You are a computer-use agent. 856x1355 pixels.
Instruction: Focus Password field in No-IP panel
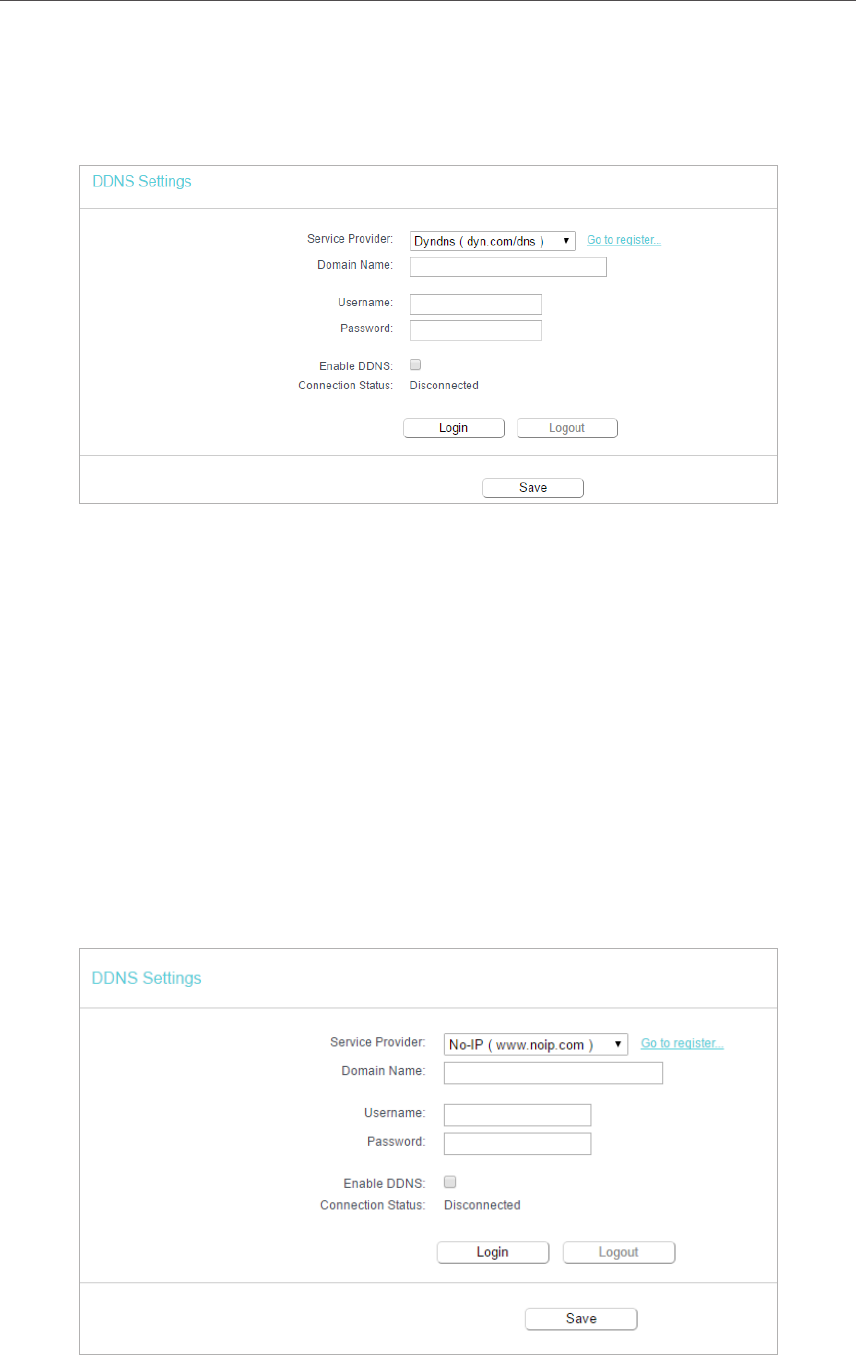coord(517,1143)
